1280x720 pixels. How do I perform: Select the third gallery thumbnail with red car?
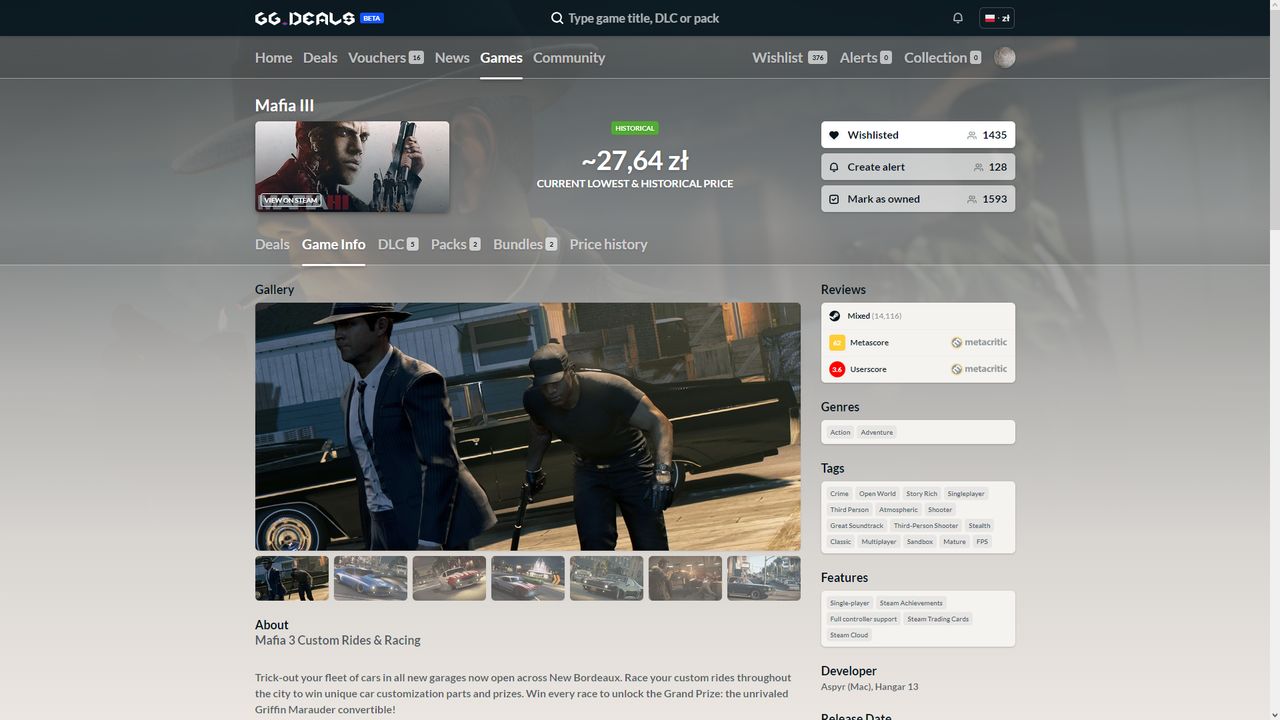pyautogui.click(x=449, y=578)
